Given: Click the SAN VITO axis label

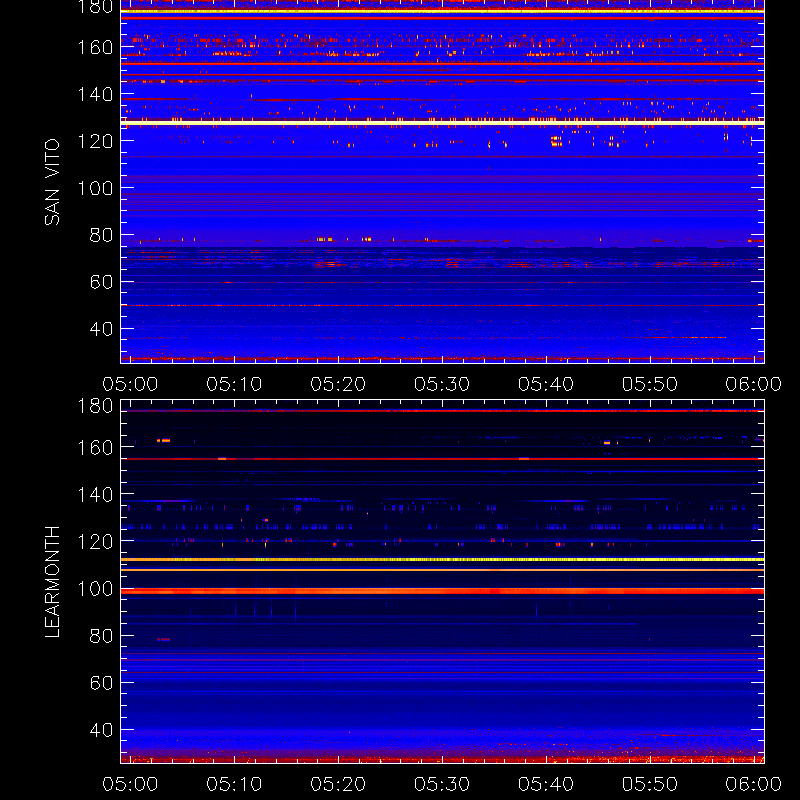Looking at the screenshot, I should [x=52, y=182].
